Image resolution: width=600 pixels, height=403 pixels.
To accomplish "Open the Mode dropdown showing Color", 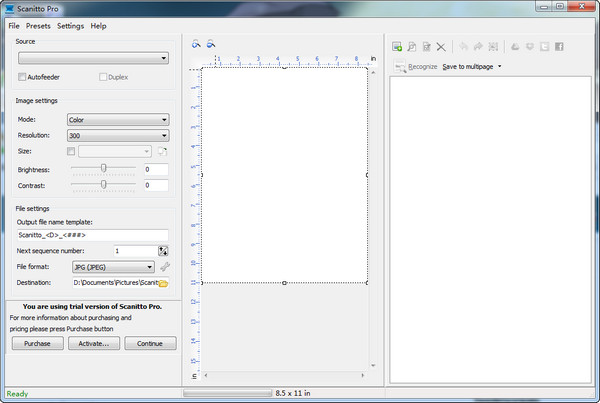I will click(x=118, y=120).
